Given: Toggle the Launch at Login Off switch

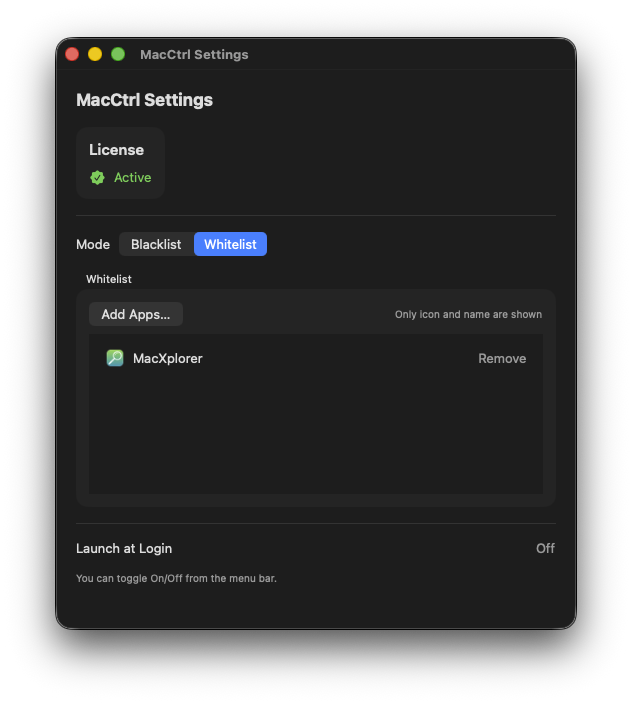Looking at the screenshot, I should coord(545,548).
